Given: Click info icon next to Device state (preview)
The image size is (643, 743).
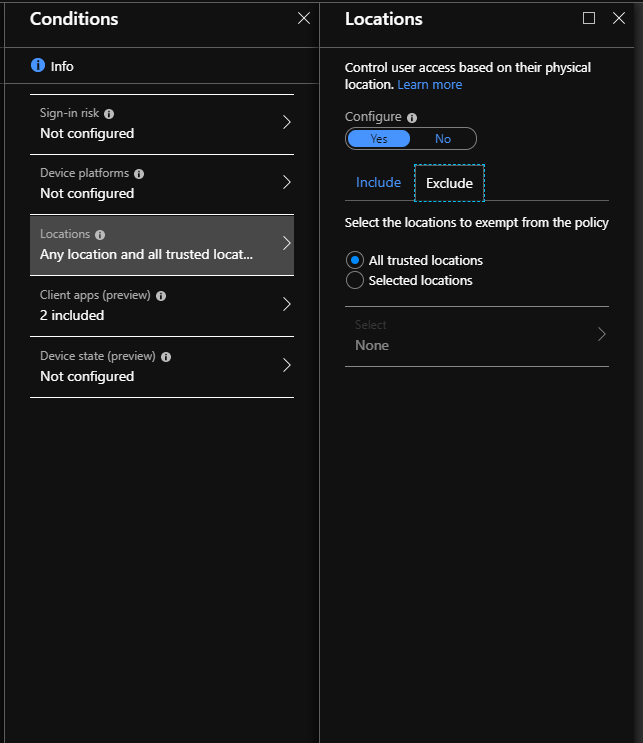Looking at the screenshot, I should click(x=166, y=357).
